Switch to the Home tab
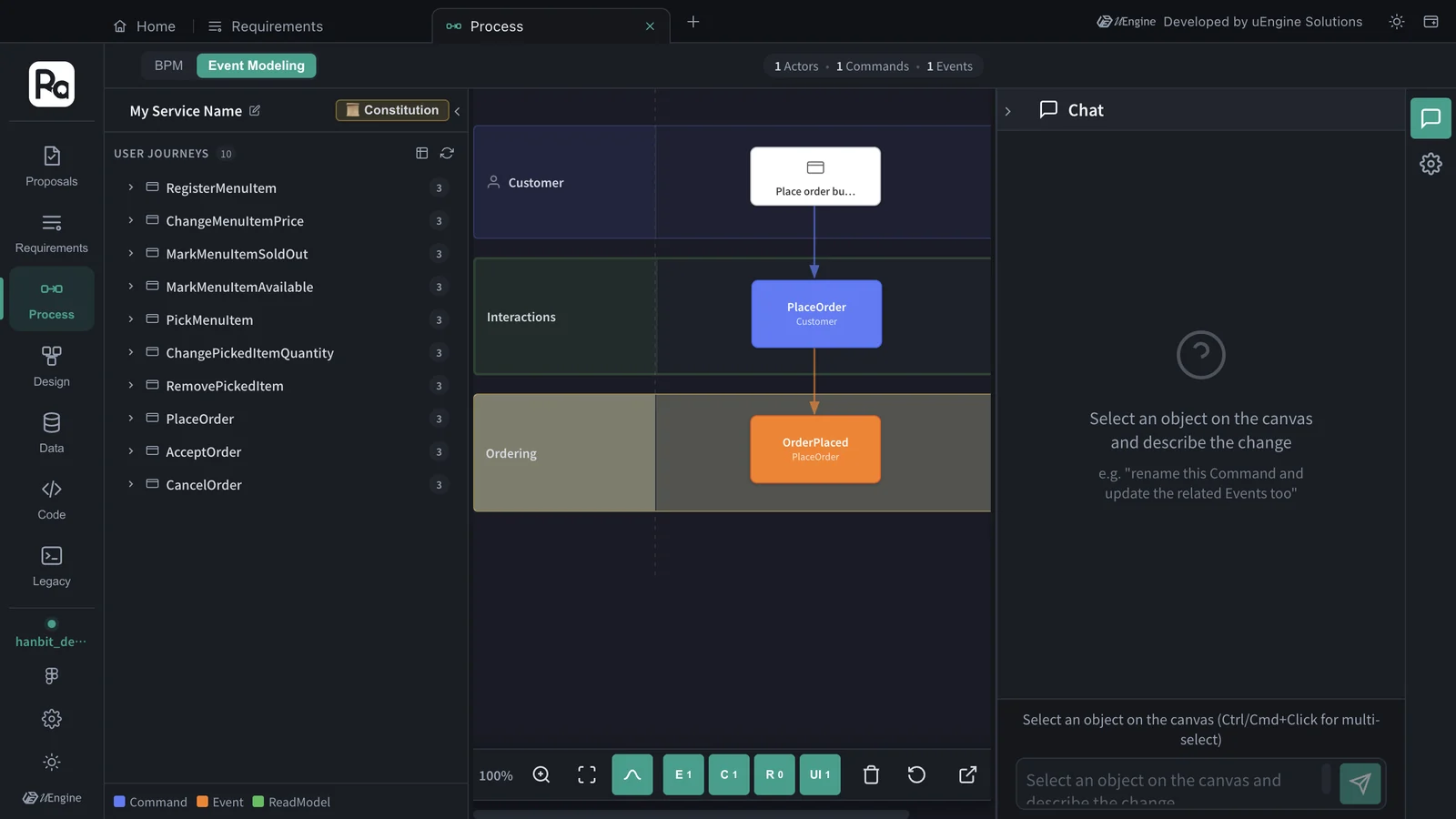The width and height of the screenshot is (1456, 819). click(x=145, y=26)
